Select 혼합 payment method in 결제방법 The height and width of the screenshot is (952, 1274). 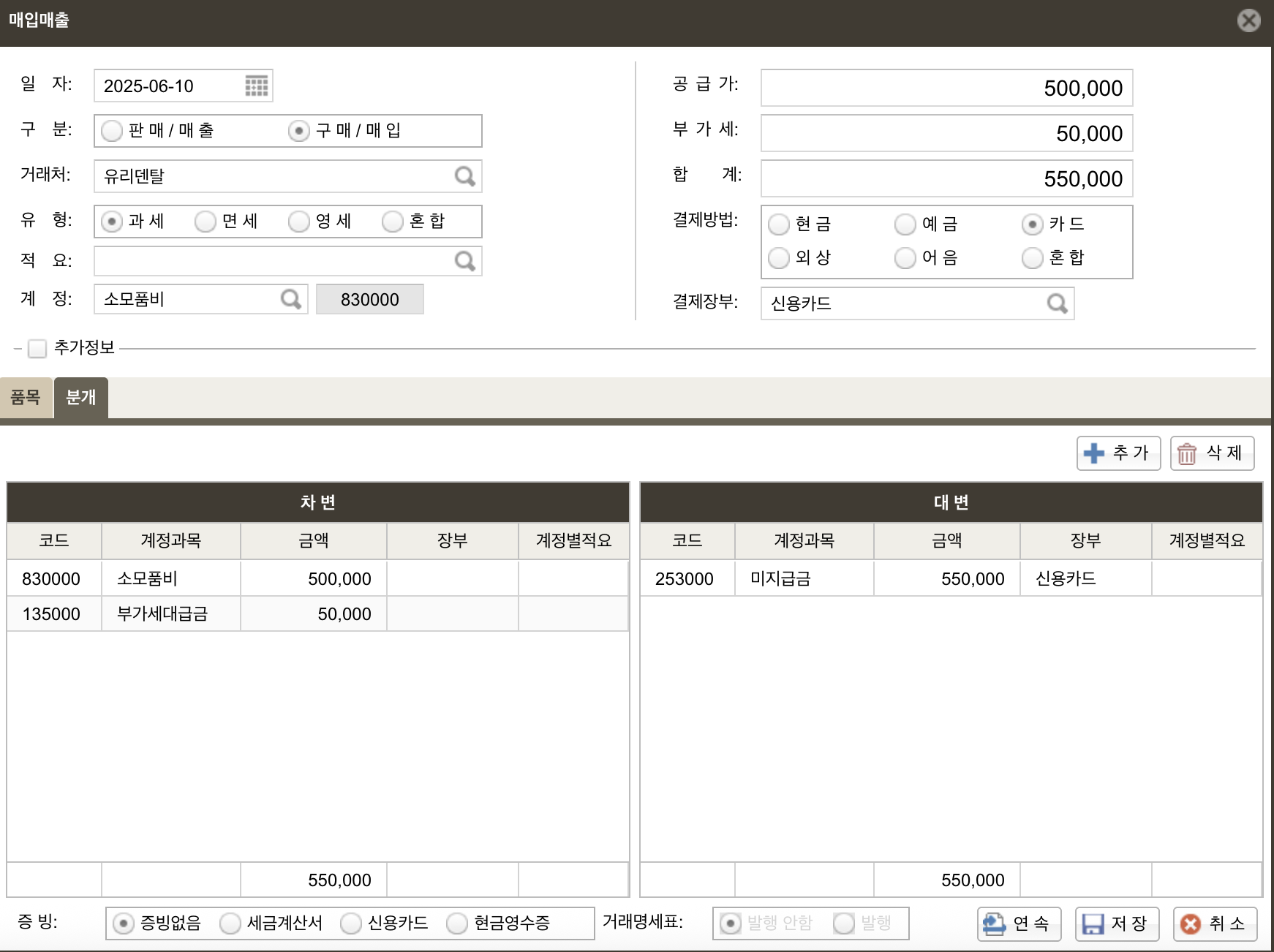pyautogui.click(x=1033, y=258)
